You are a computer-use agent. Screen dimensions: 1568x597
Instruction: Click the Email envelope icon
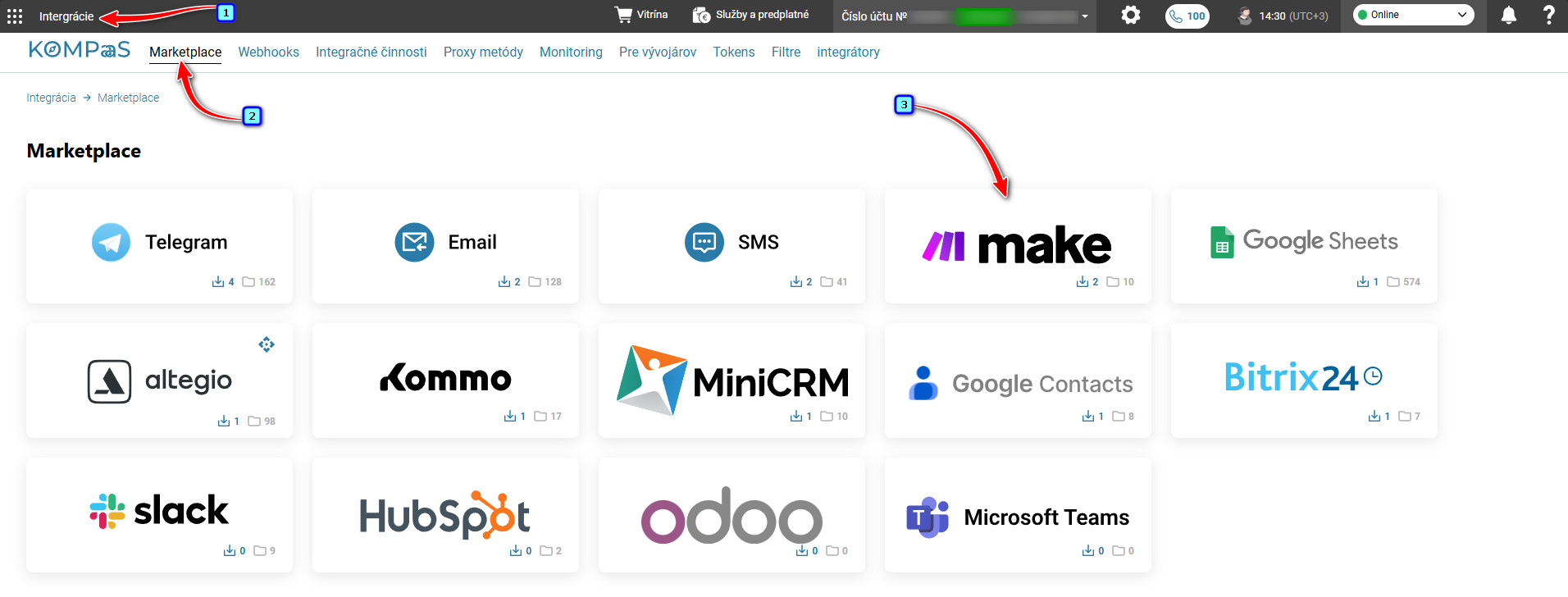pyautogui.click(x=414, y=242)
